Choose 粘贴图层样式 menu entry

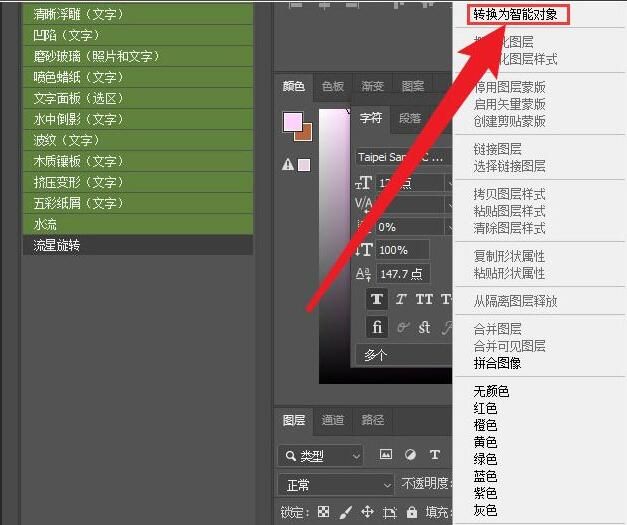[x=509, y=211]
